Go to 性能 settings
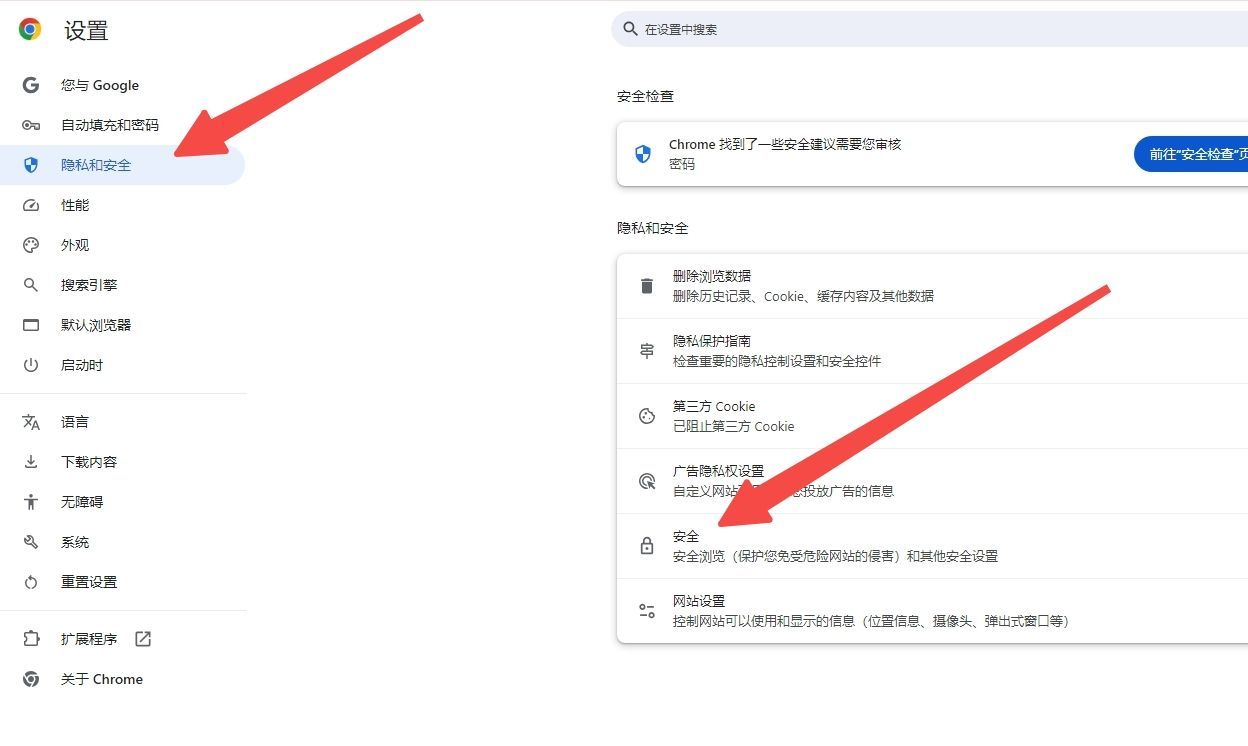This screenshot has height=746, width=1248. [x=122, y=205]
